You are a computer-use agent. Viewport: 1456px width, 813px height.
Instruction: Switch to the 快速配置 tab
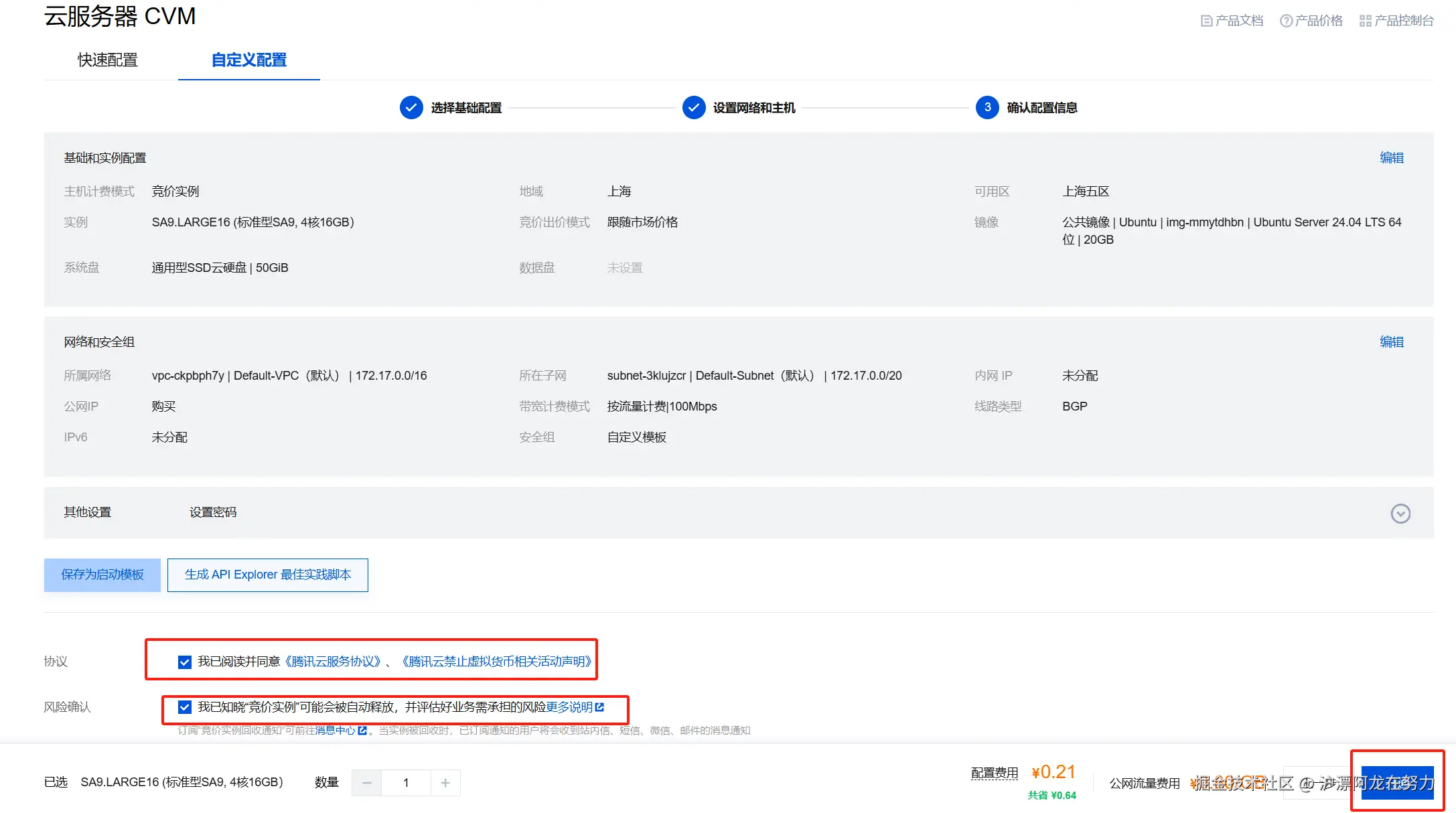pyautogui.click(x=108, y=60)
